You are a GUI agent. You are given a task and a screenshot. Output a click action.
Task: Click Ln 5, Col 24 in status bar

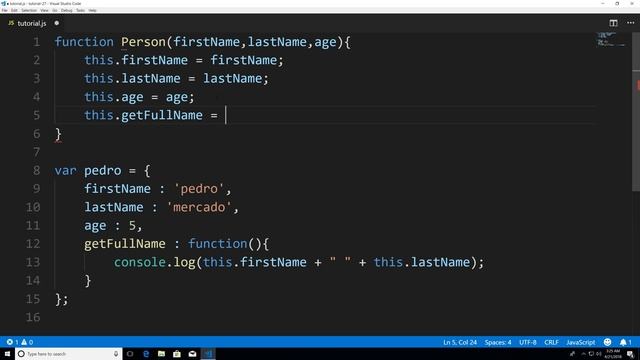tap(460, 342)
